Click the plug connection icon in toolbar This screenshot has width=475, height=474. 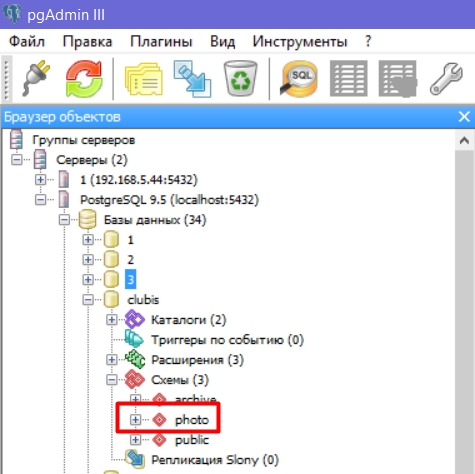(36, 78)
